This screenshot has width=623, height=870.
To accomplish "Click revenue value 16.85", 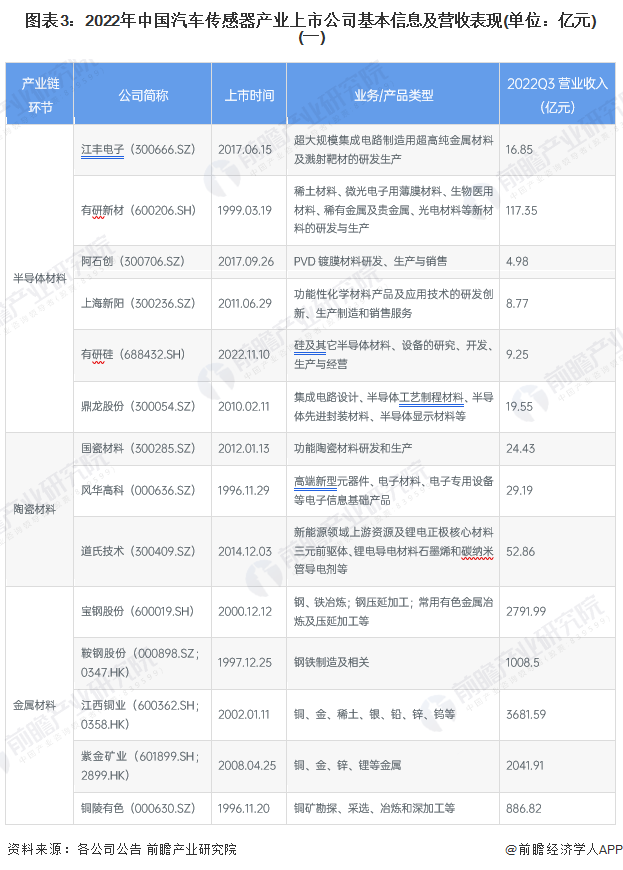I will coord(519,149).
